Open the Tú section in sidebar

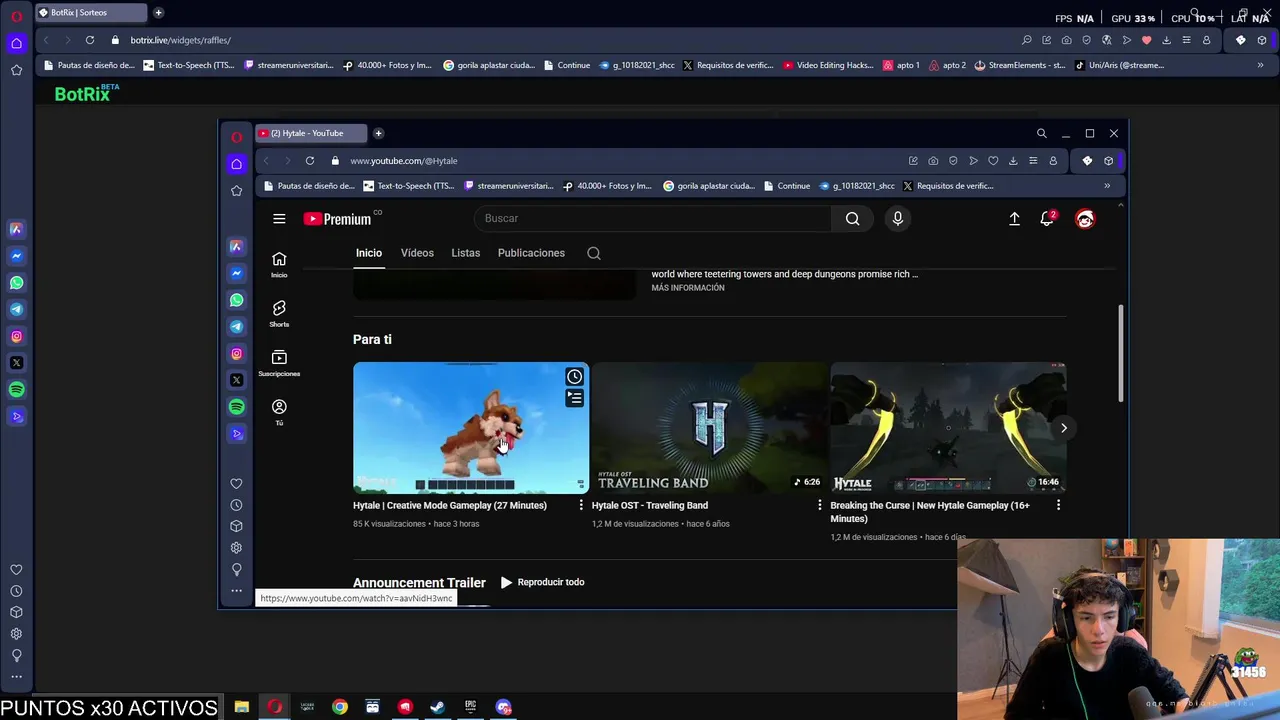click(279, 412)
